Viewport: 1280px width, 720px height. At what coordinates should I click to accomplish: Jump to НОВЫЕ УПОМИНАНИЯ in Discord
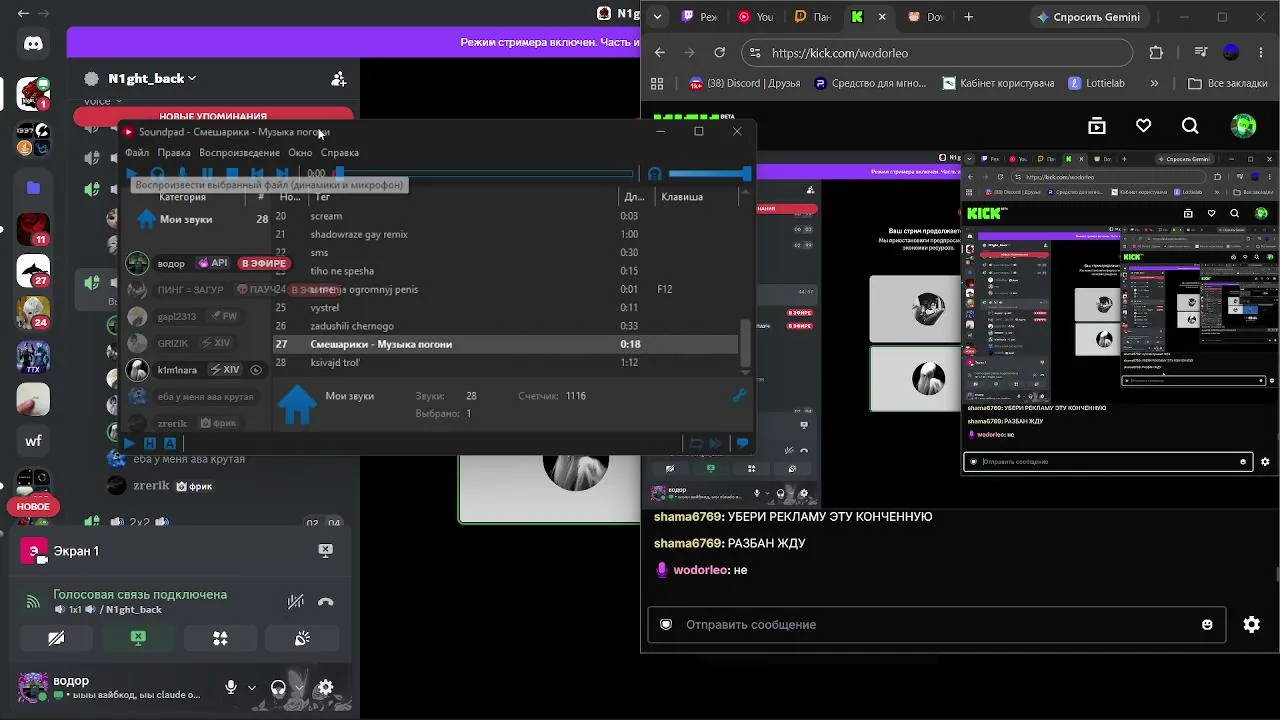tap(213, 116)
